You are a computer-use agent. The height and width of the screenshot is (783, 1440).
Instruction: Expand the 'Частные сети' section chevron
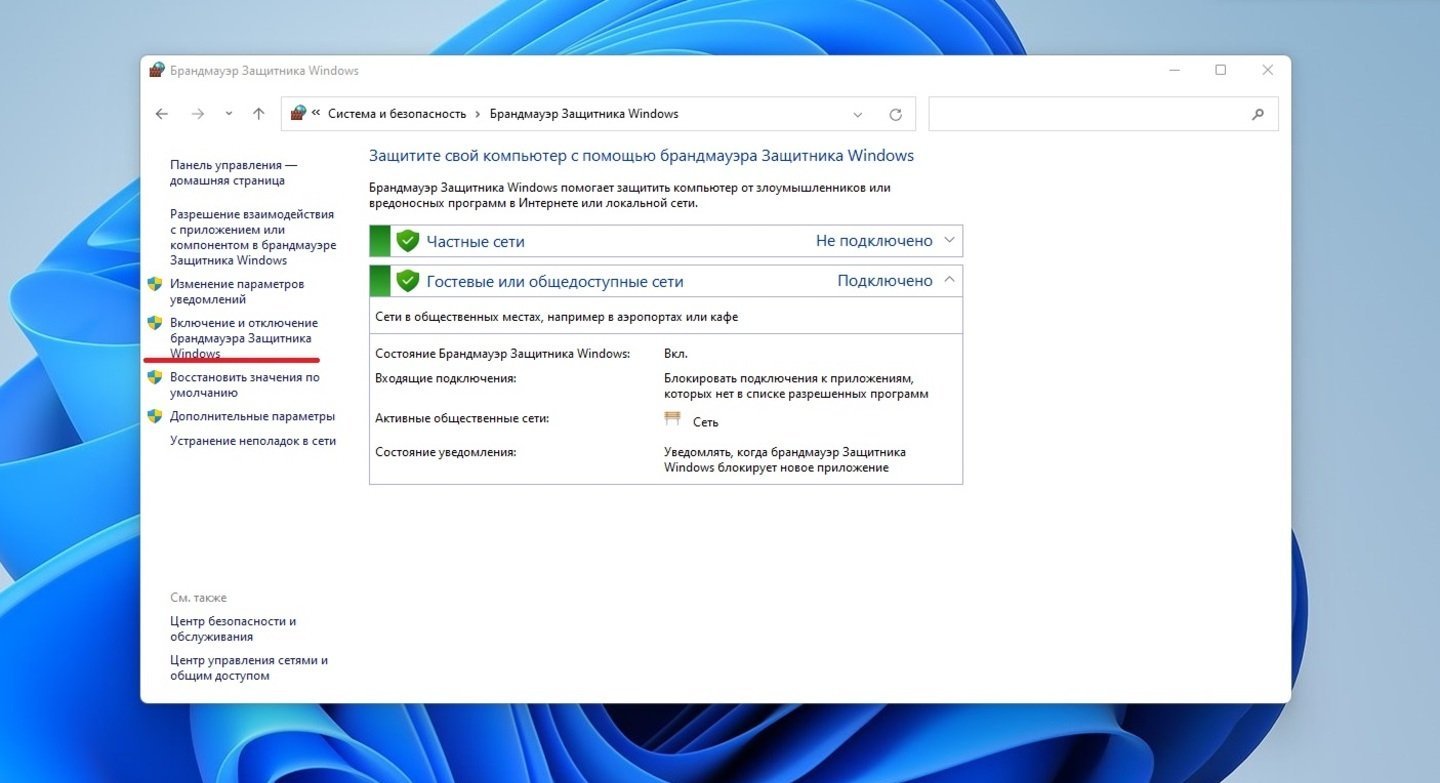tap(950, 240)
